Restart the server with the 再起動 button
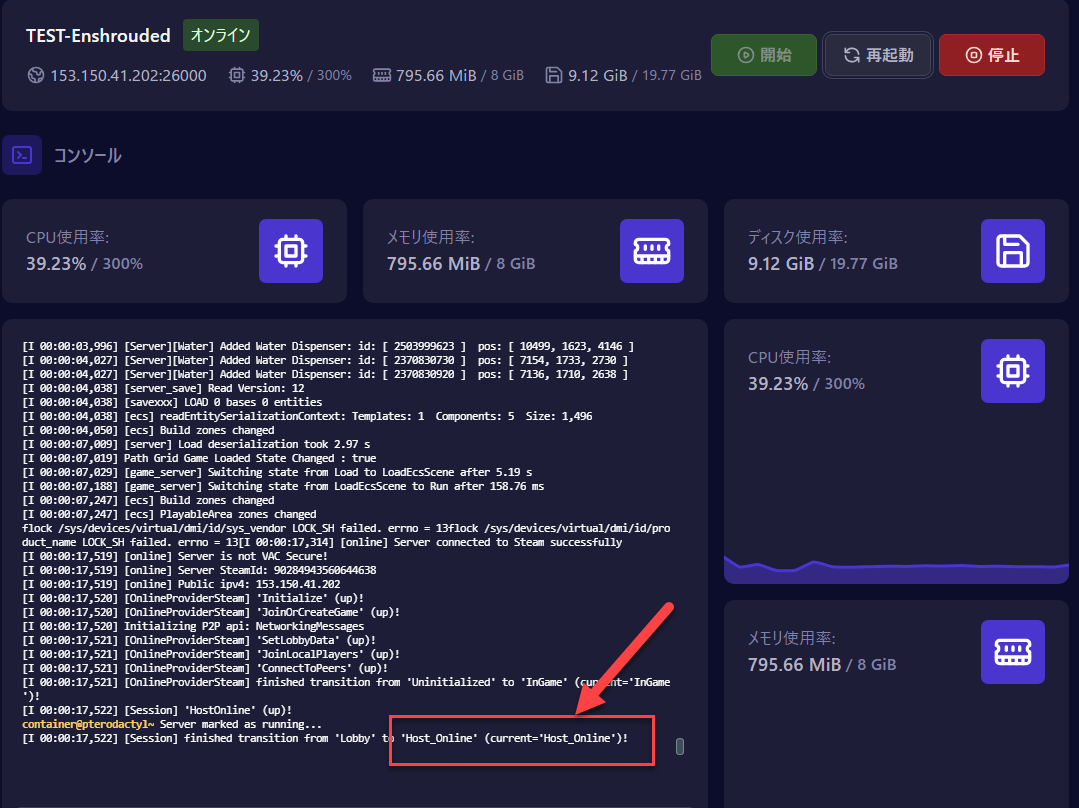The width and height of the screenshot is (1079, 808). tap(878, 55)
